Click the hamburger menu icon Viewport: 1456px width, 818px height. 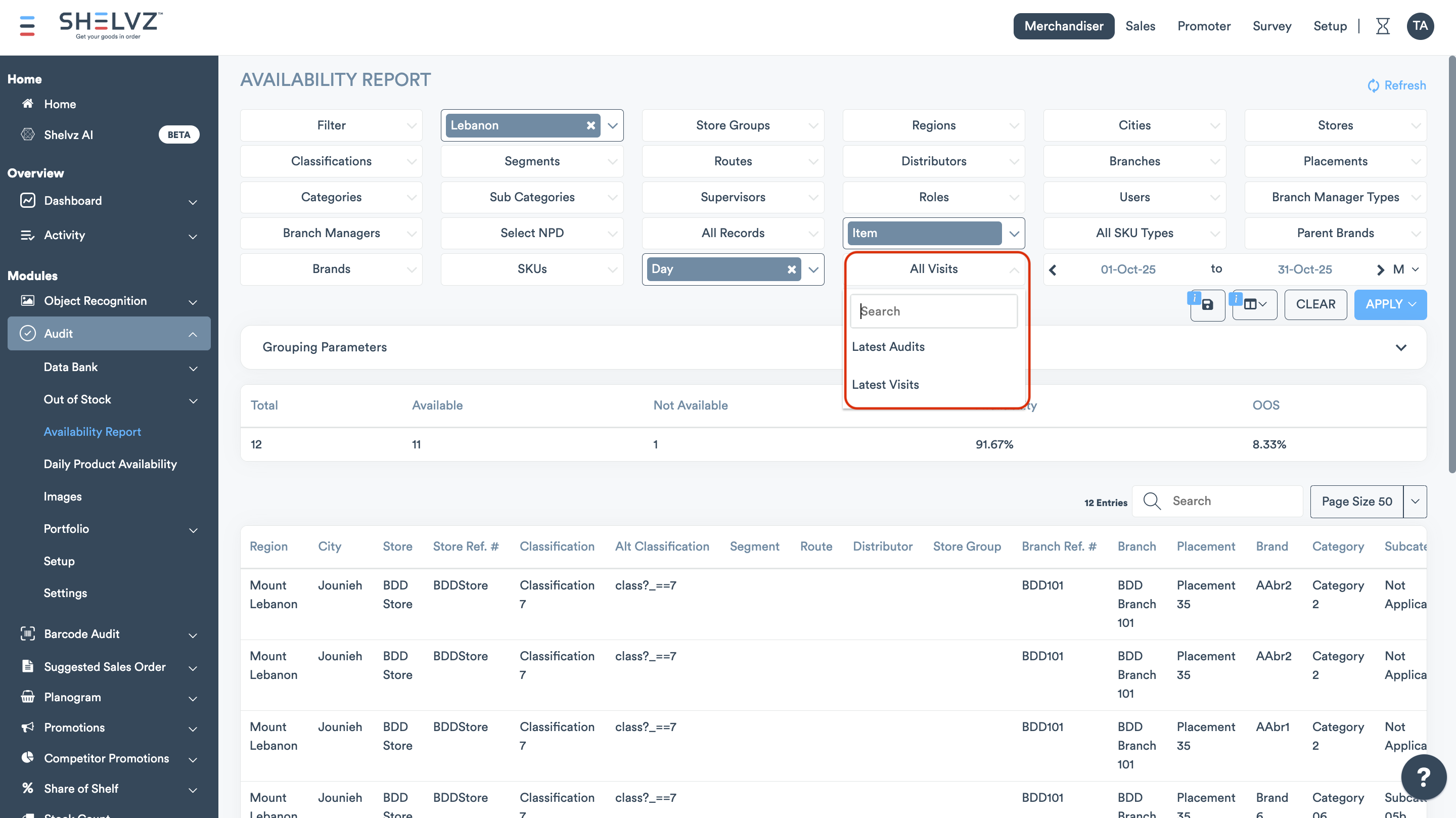tap(27, 26)
